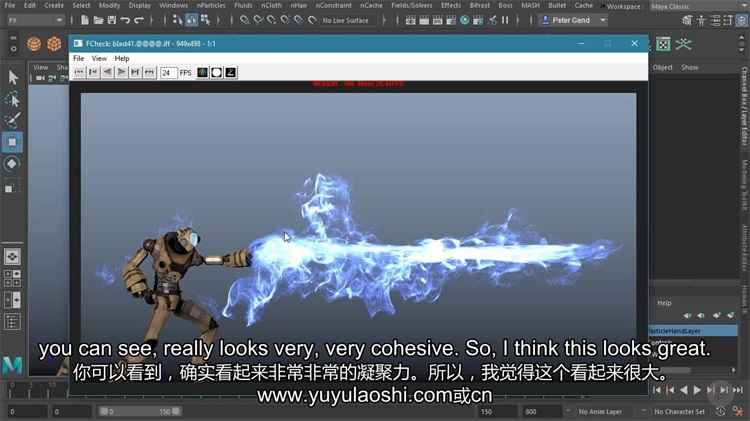Click FCheck's step forward one frame button
The width and height of the screenshot is (750, 421).
point(135,72)
